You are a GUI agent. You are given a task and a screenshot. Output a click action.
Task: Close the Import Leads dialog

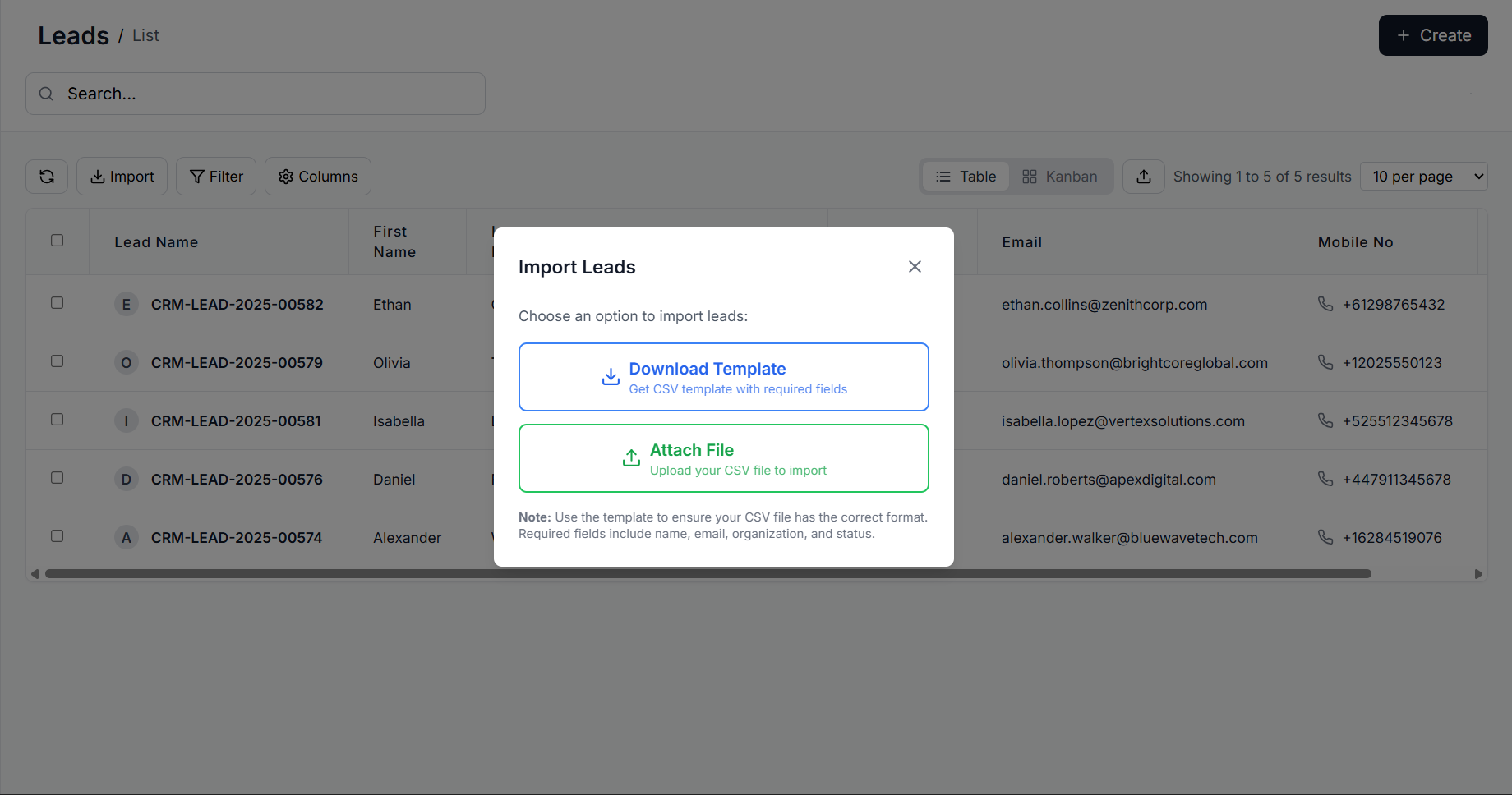(x=915, y=267)
